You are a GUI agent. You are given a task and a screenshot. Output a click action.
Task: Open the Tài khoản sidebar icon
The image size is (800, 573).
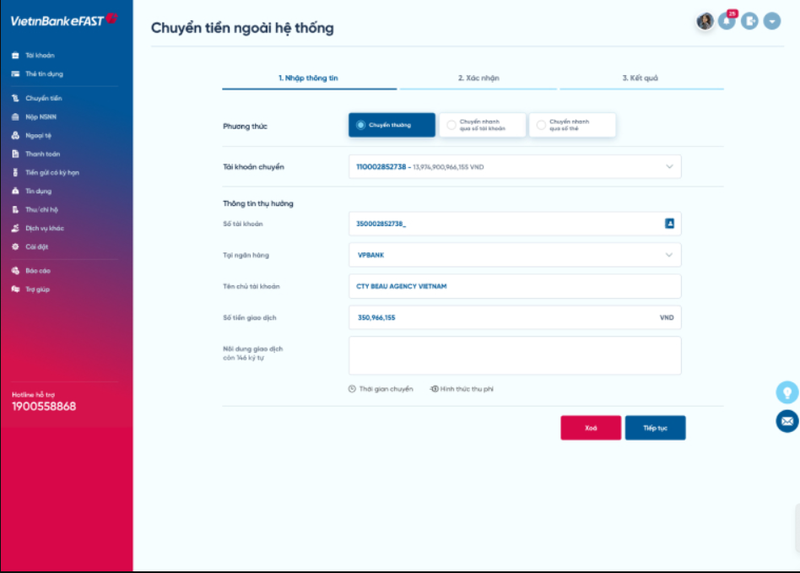(15, 55)
